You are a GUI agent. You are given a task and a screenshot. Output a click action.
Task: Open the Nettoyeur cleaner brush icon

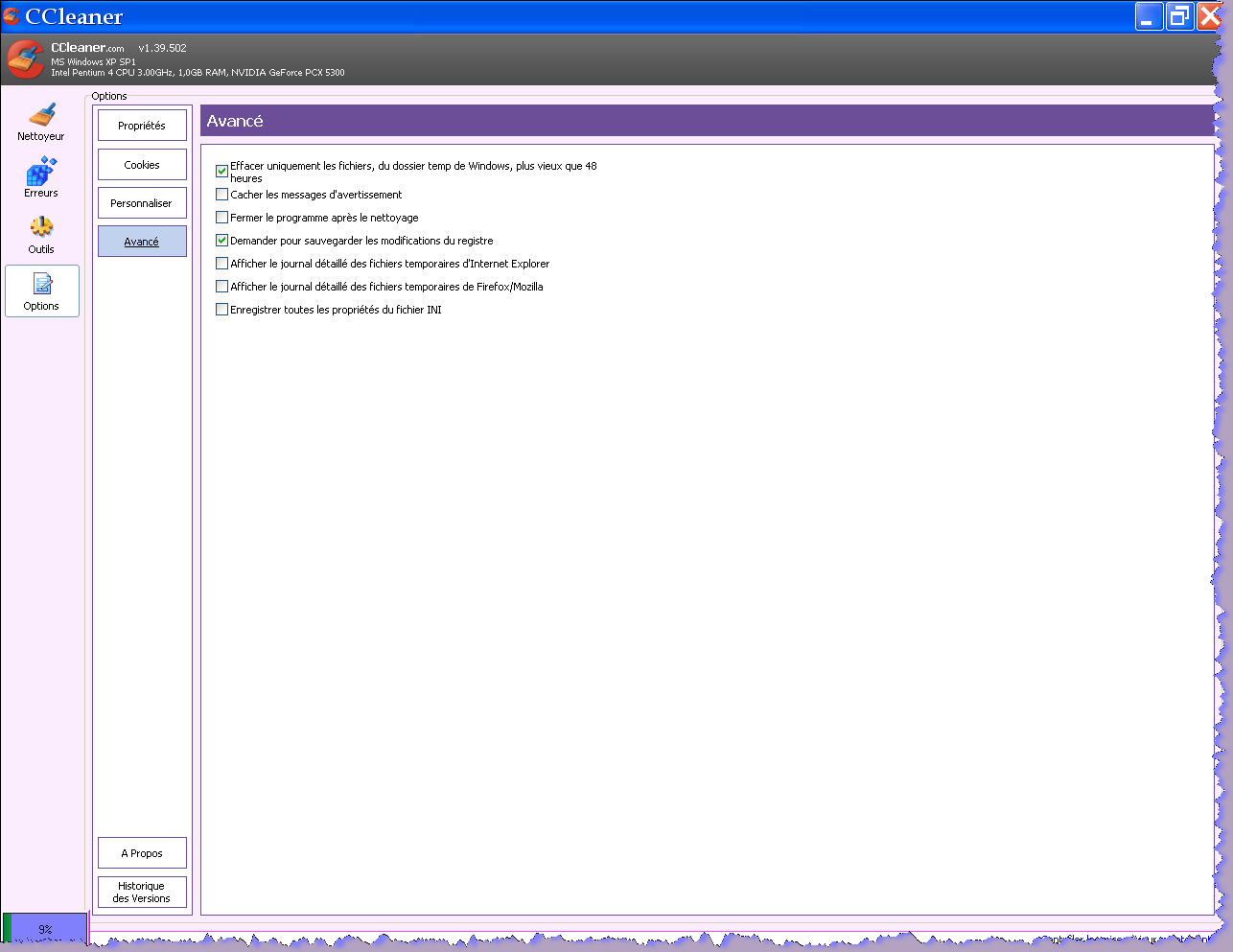41,116
